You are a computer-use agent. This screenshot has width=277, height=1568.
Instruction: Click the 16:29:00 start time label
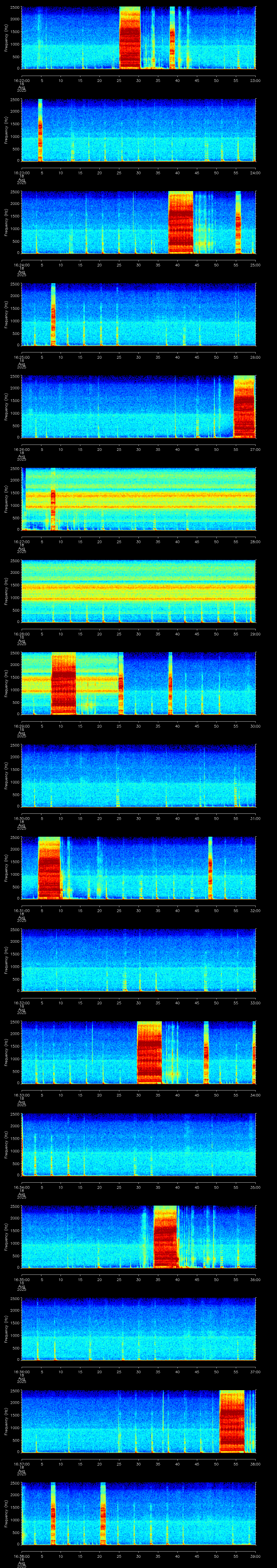coord(21,726)
